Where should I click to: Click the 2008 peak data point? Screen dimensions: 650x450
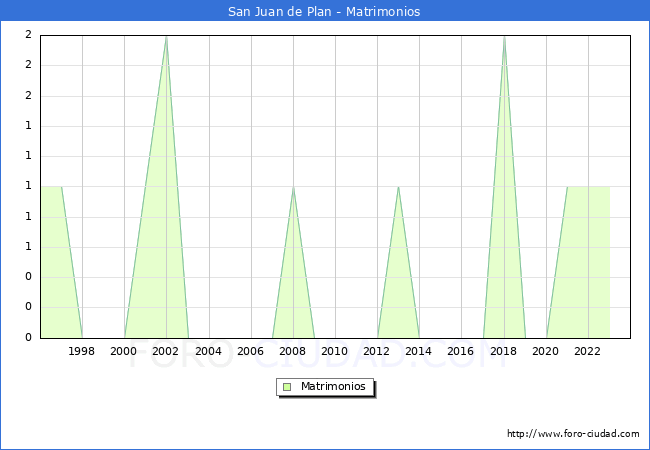click(293, 188)
